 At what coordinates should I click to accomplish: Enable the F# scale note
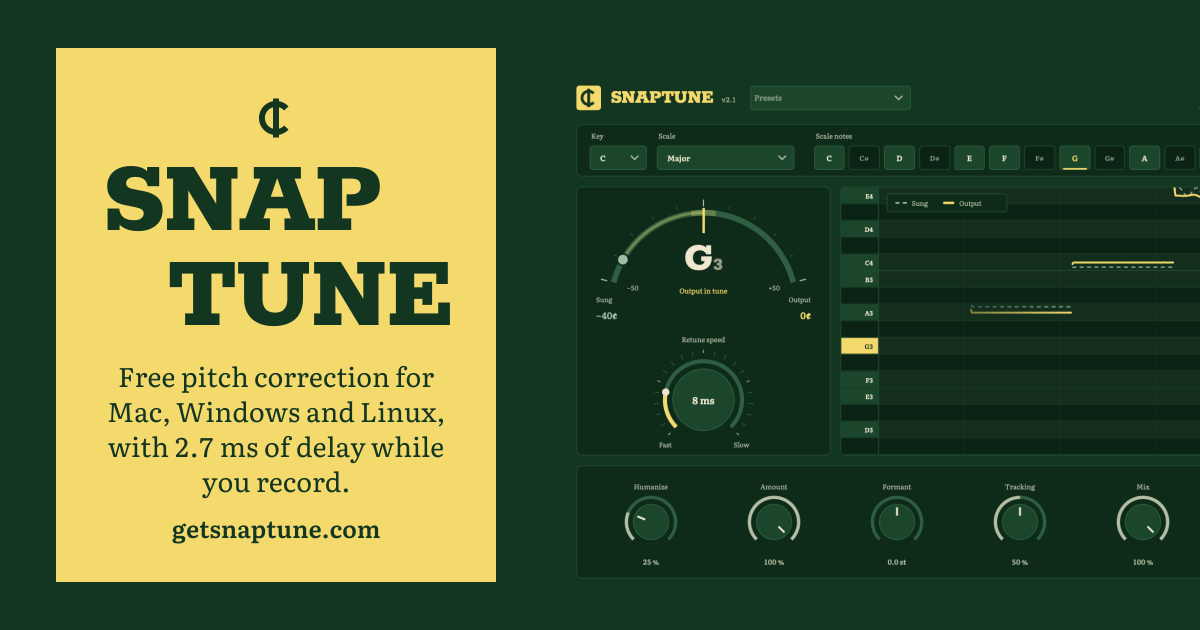(x=1039, y=158)
